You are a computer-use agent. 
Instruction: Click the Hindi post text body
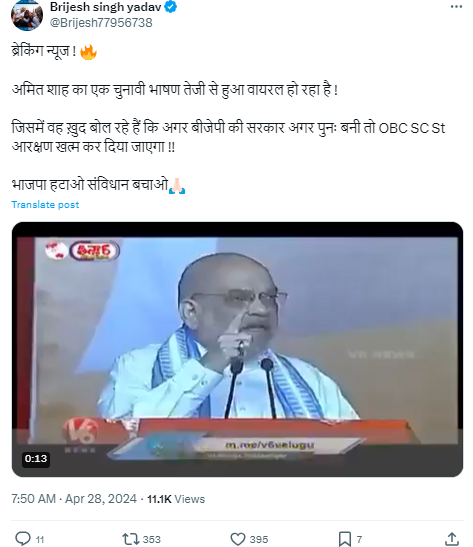click(228, 118)
